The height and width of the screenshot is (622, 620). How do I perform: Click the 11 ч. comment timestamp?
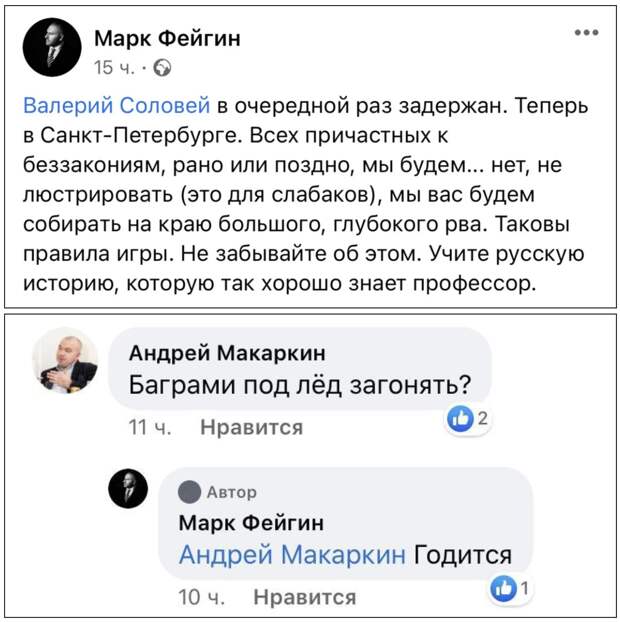[x=150, y=427]
